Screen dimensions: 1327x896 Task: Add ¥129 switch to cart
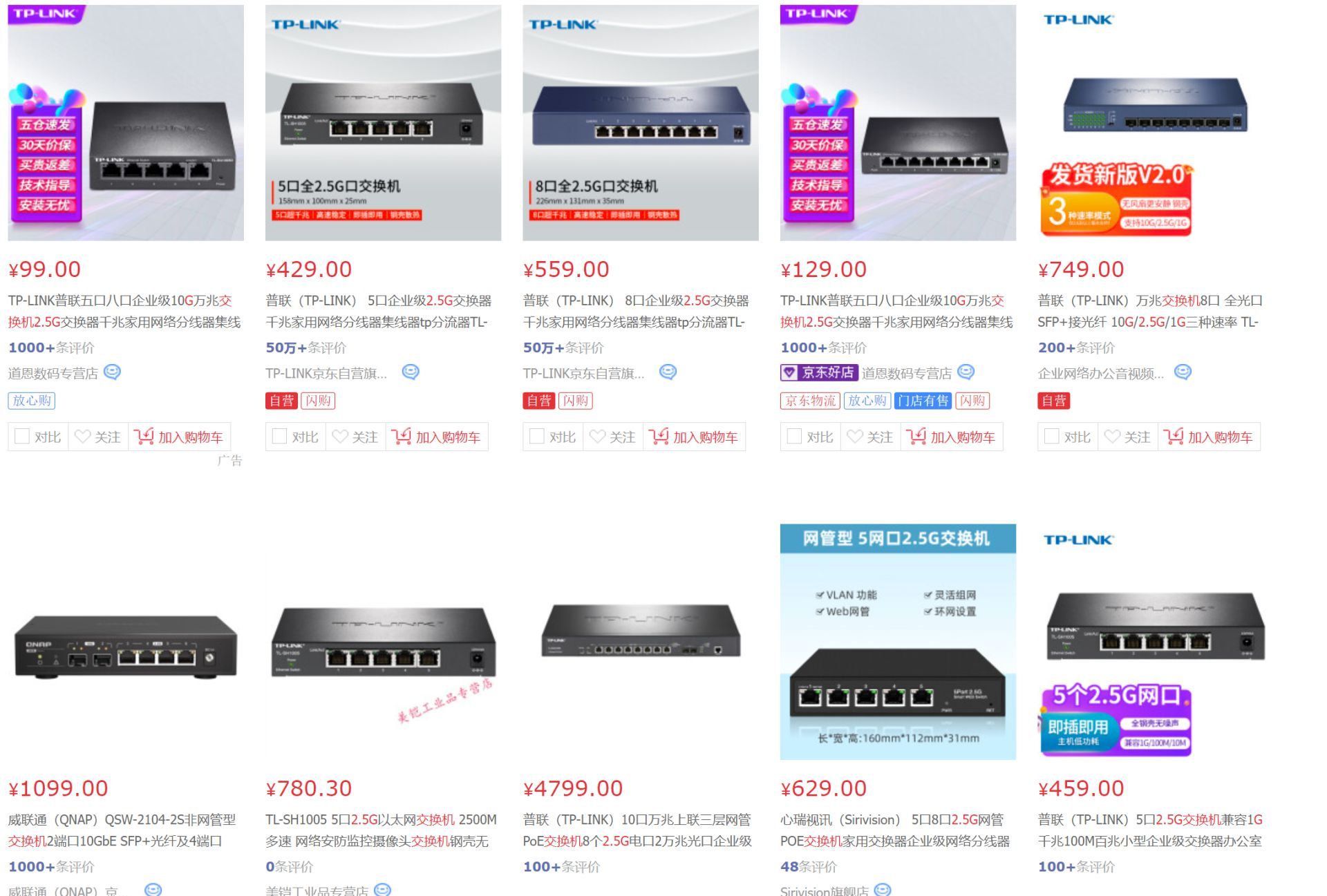point(952,437)
